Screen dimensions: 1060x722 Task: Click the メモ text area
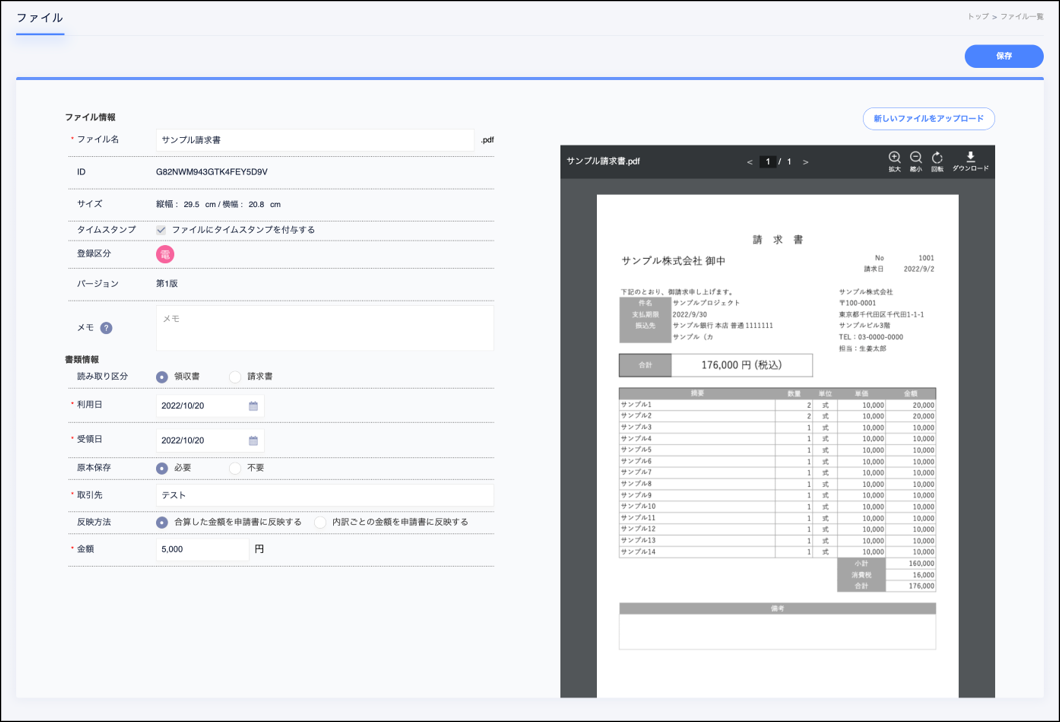(324, 328)
